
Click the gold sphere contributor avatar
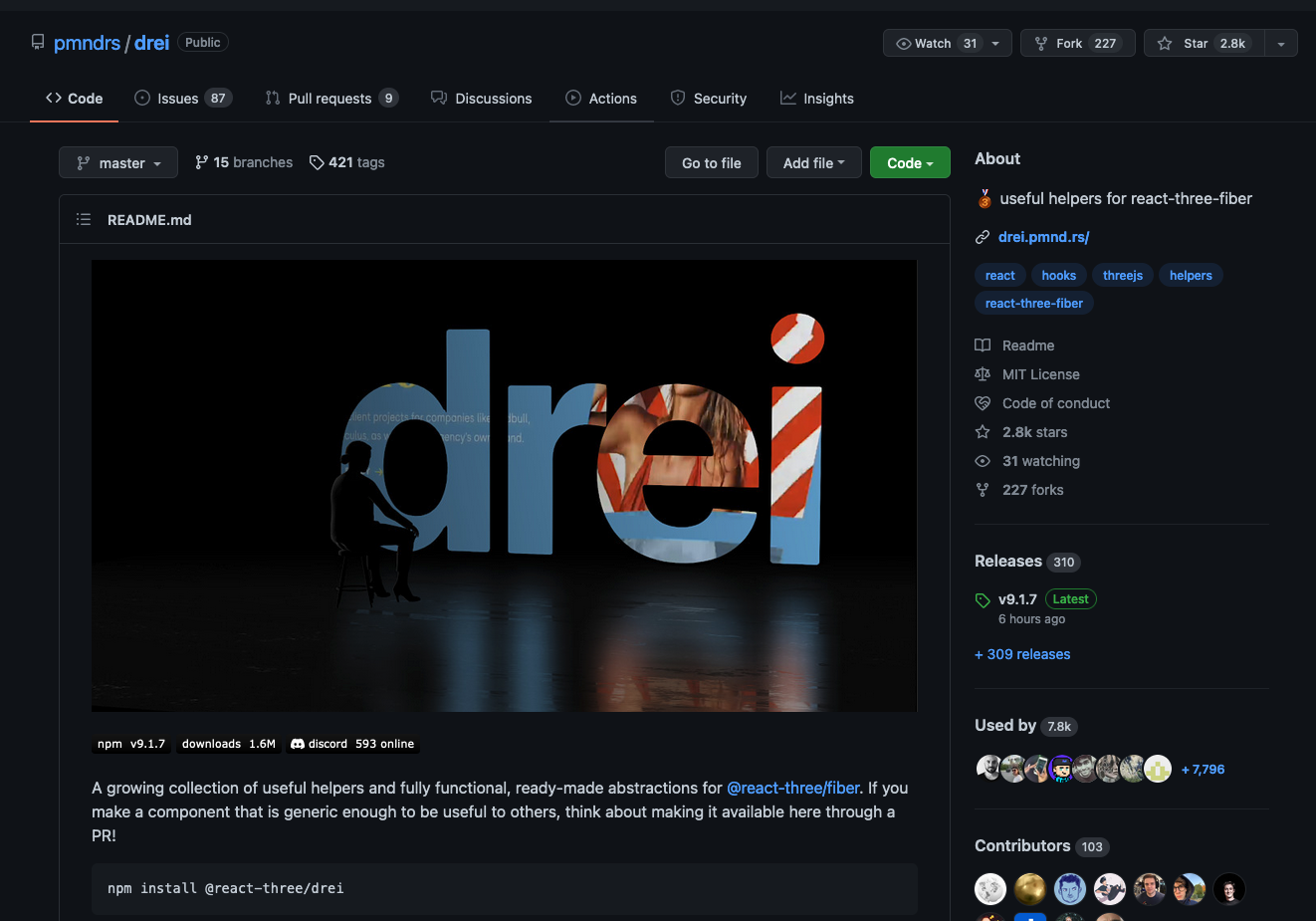[1030, 889]
